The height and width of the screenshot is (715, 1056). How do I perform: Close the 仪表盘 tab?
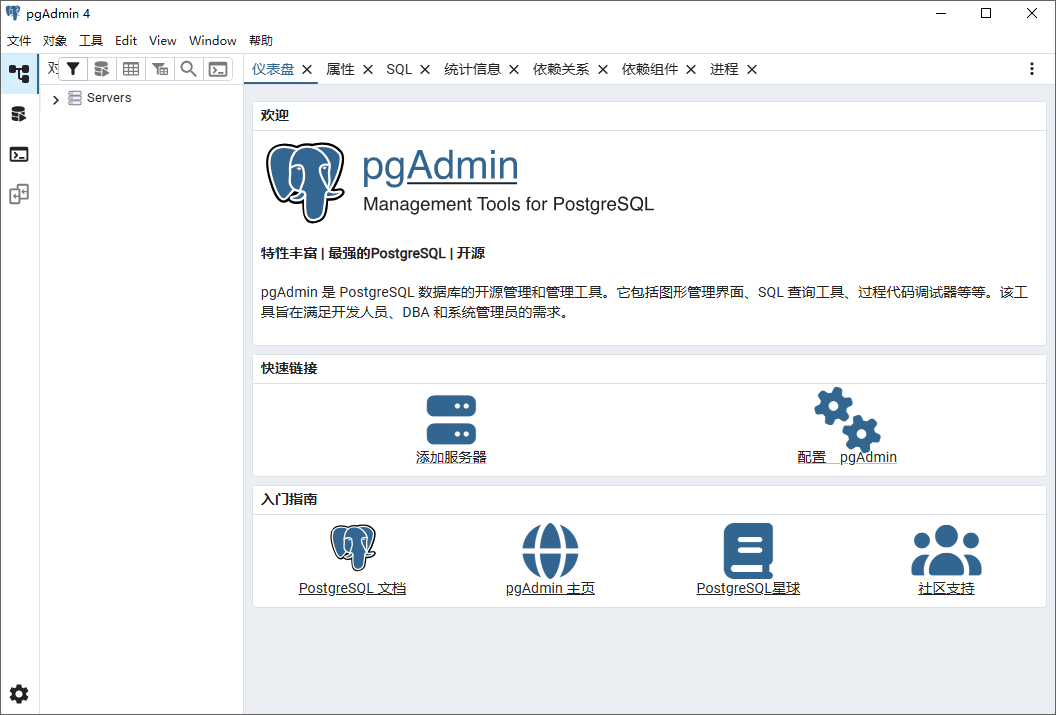[x=307, y=69]
